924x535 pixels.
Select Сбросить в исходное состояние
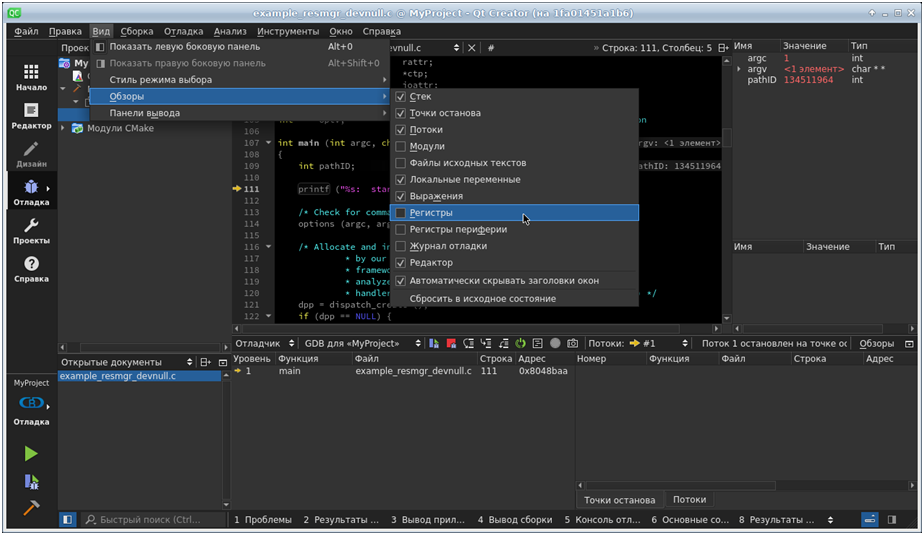pos(482,299)
